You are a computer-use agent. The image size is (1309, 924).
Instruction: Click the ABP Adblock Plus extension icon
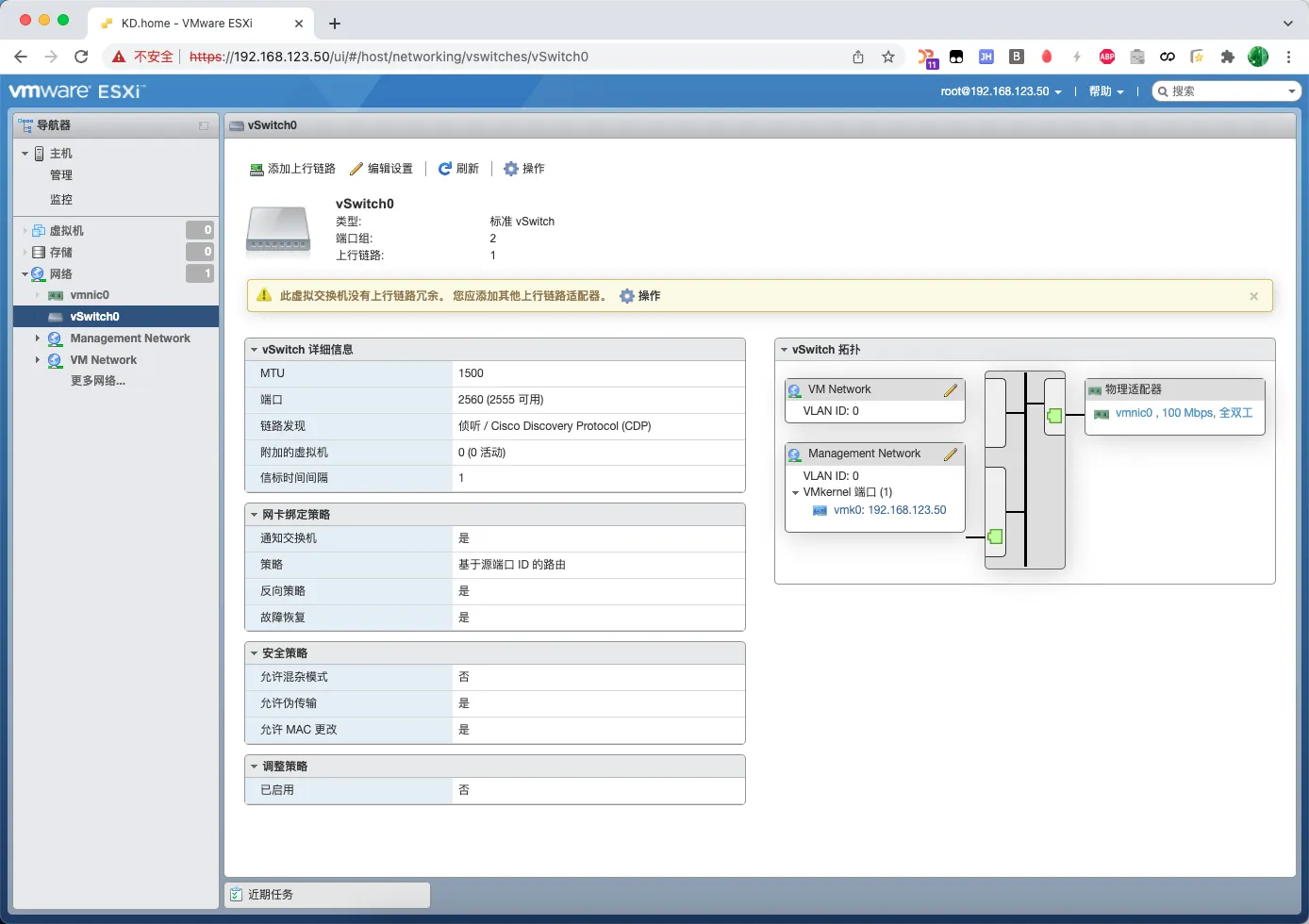click(x=1107, y=57)
